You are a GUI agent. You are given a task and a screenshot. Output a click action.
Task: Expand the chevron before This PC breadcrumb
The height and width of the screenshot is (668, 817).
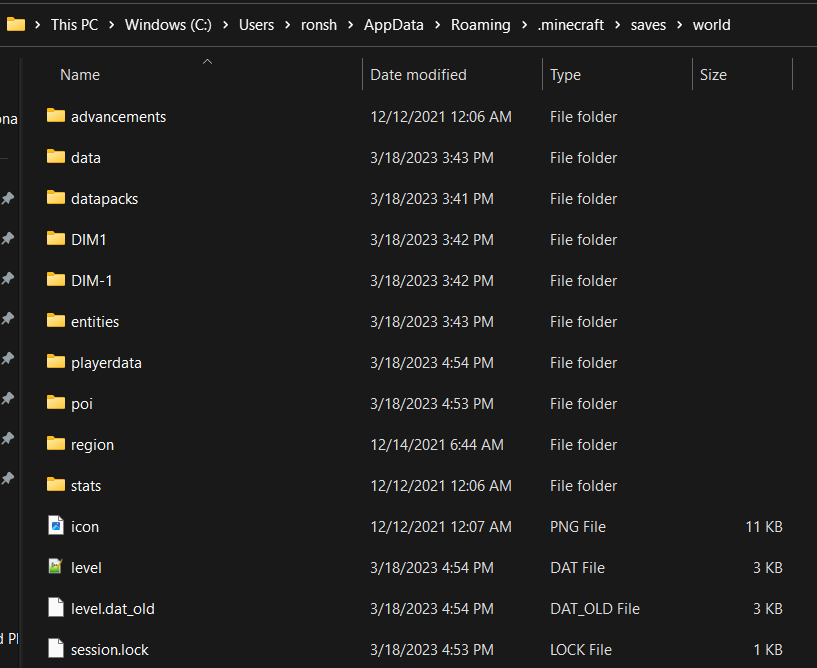point(37,25)
